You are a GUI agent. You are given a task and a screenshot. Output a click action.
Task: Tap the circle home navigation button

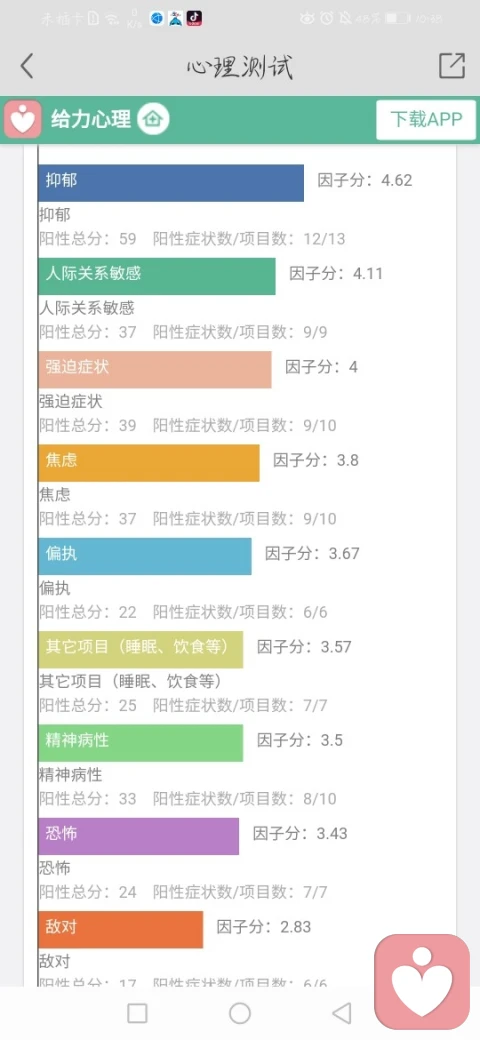[x=240, y=1013]
